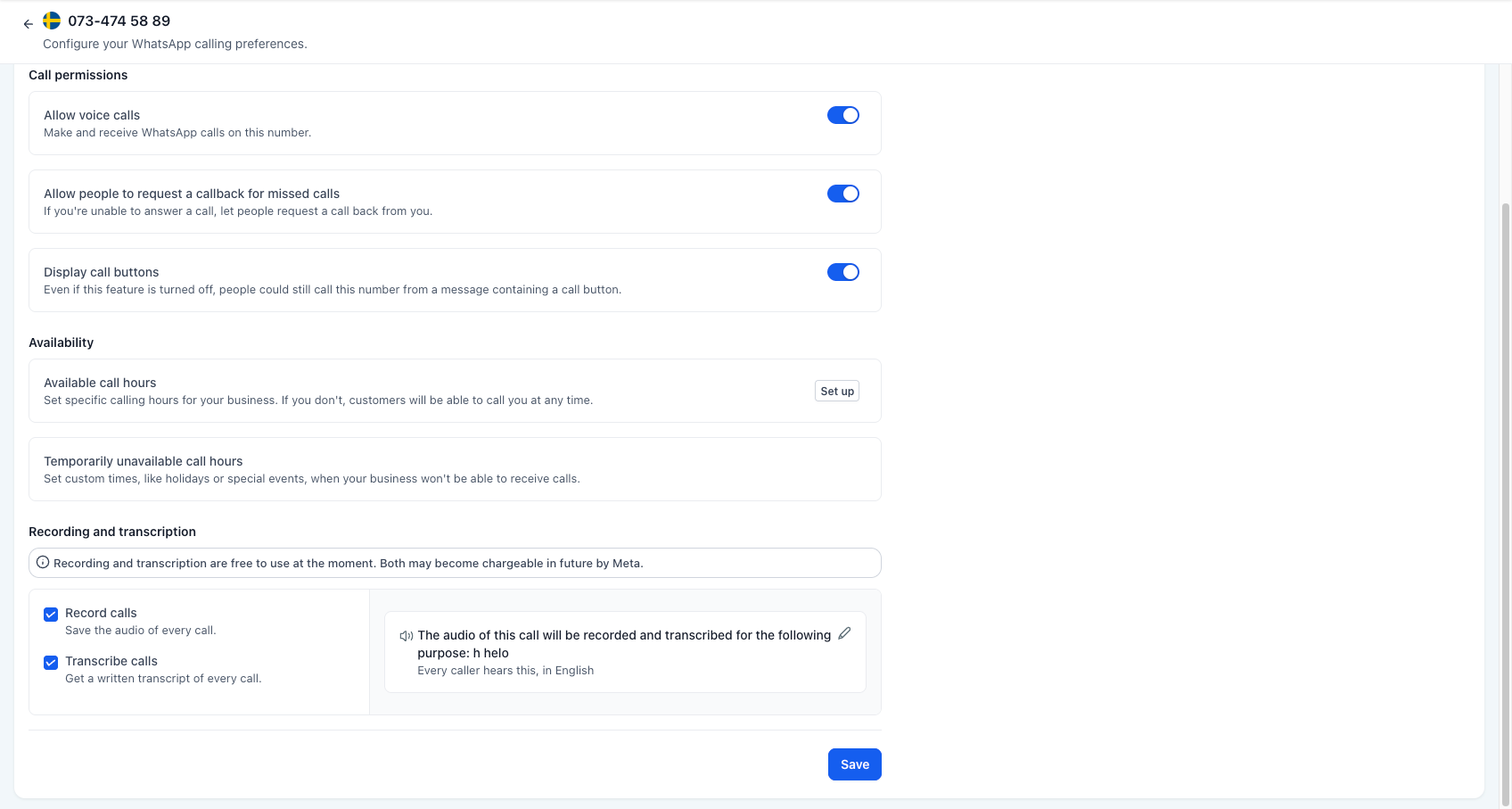Click the speaker icon beside recording announcement
1512x809 pixels.
point(406,636)
